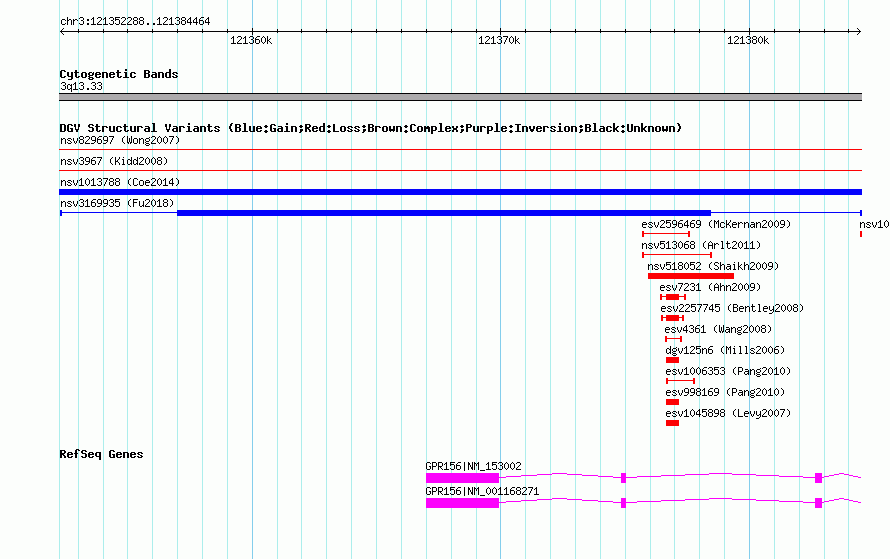Viewport: 890px width, 559px height.
Task: Open the esv2257745 (Bentley2008) label
Action: (x=732, y=308)
